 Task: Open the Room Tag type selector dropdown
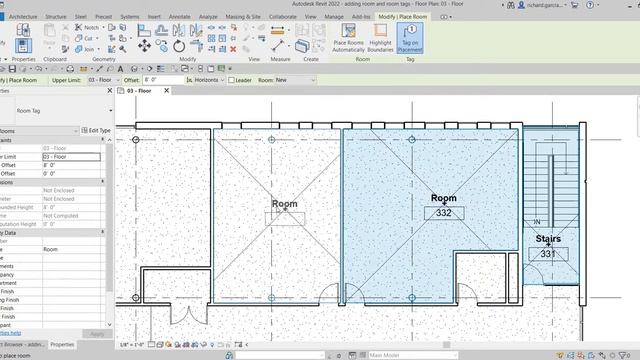111,111
